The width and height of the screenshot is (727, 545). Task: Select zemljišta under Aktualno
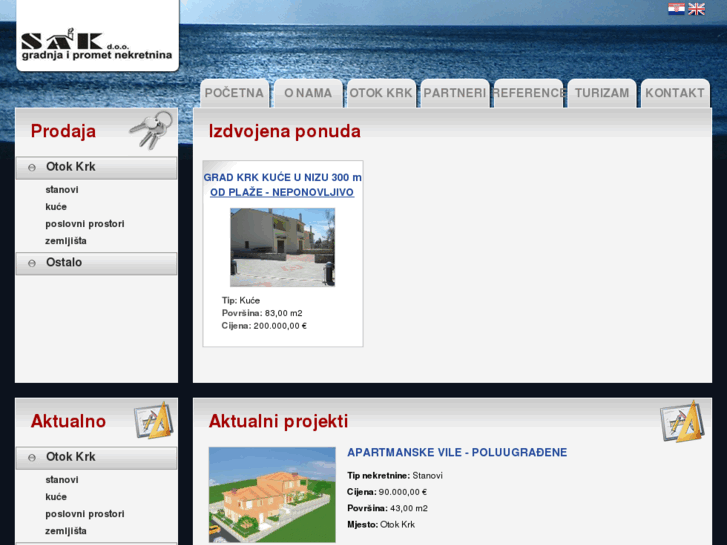pos(66,531)
